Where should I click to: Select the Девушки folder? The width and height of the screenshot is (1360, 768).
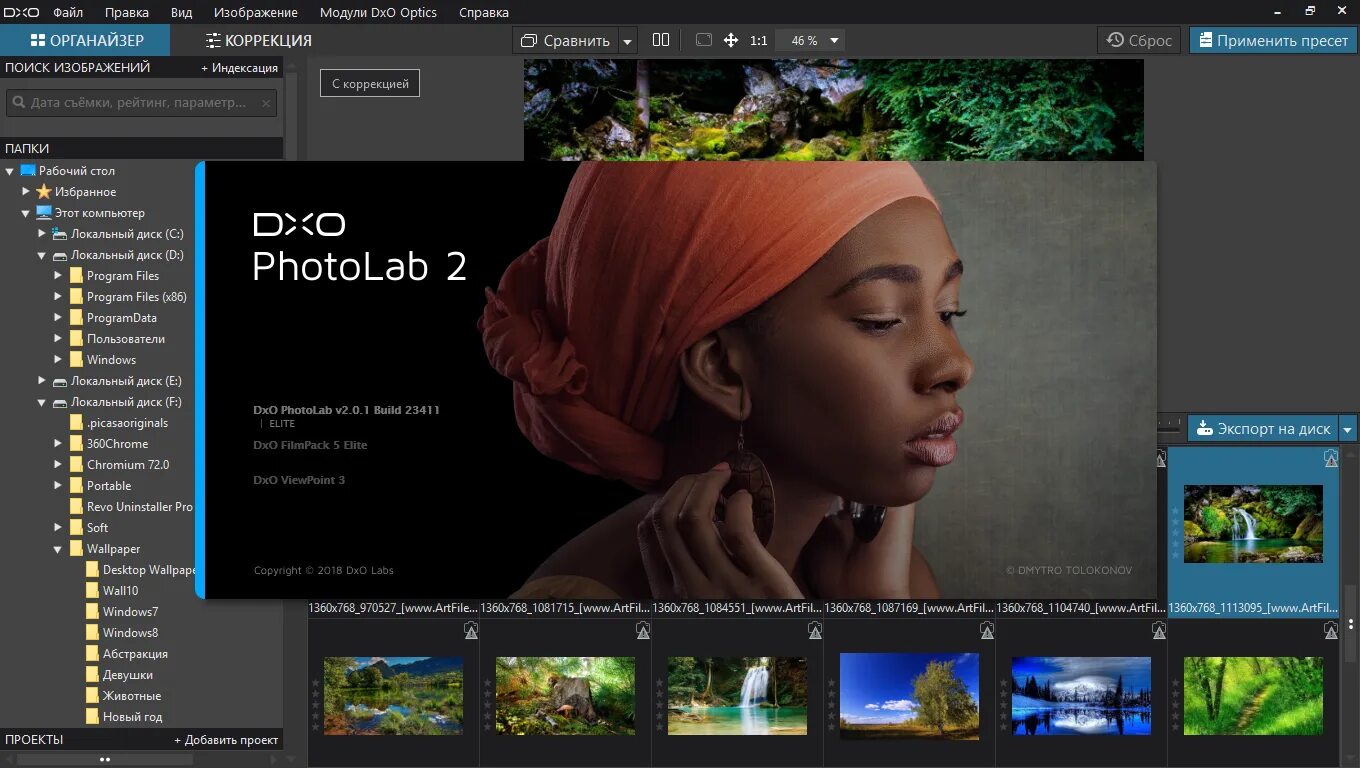click(128, 675)
